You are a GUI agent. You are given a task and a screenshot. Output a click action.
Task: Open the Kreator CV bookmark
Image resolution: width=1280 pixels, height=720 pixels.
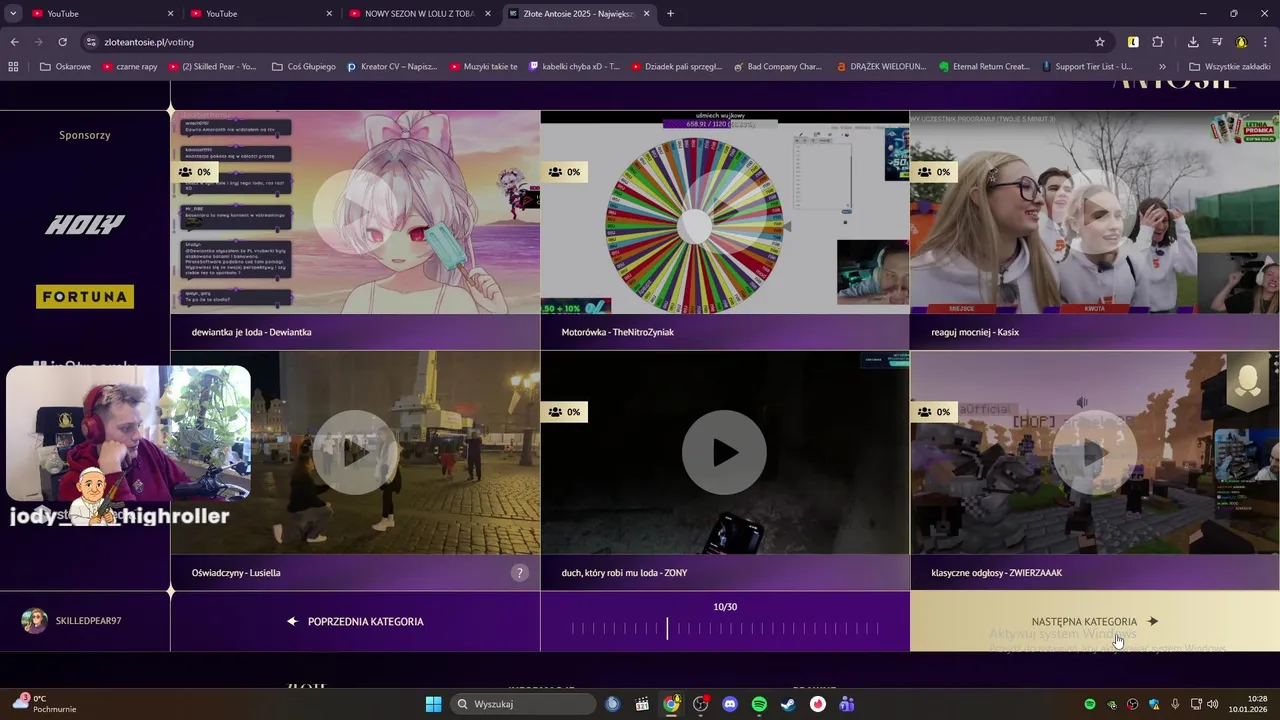[392, 67]
